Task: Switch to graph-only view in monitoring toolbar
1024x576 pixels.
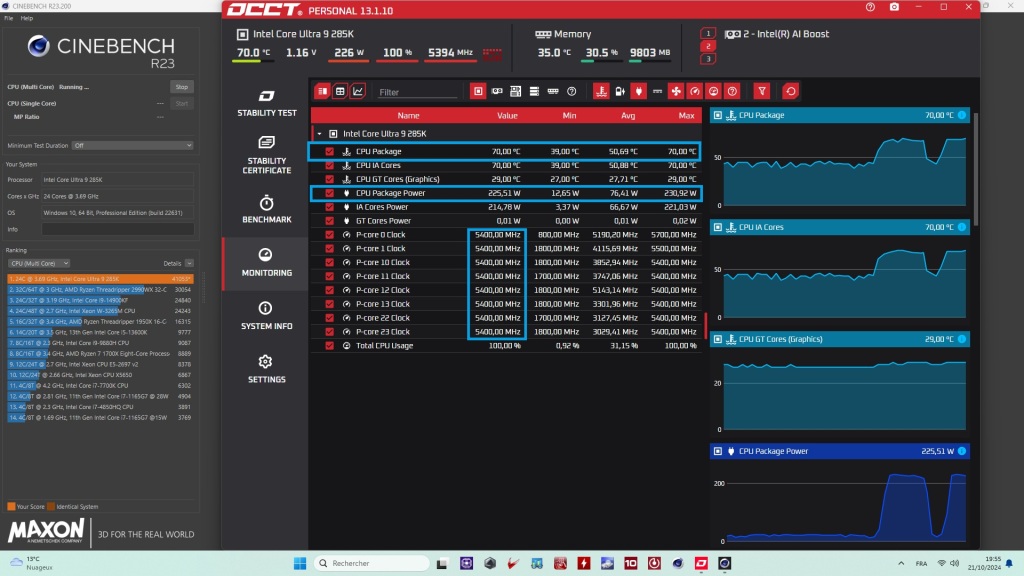Action: 358,91
